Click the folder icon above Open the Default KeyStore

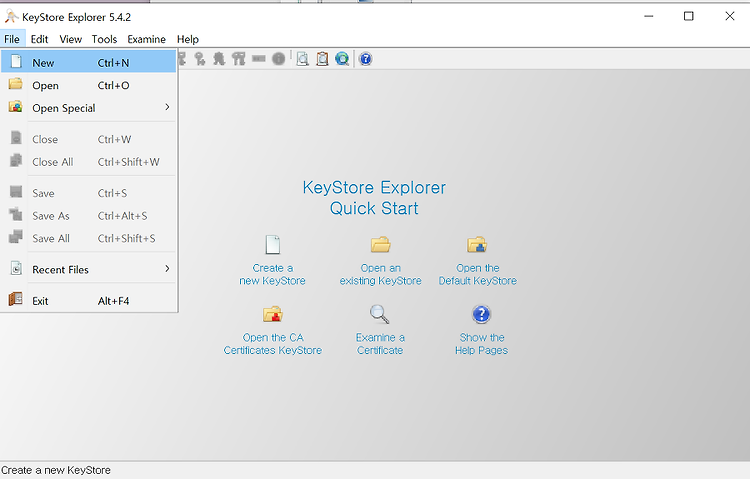click(477, 245)
